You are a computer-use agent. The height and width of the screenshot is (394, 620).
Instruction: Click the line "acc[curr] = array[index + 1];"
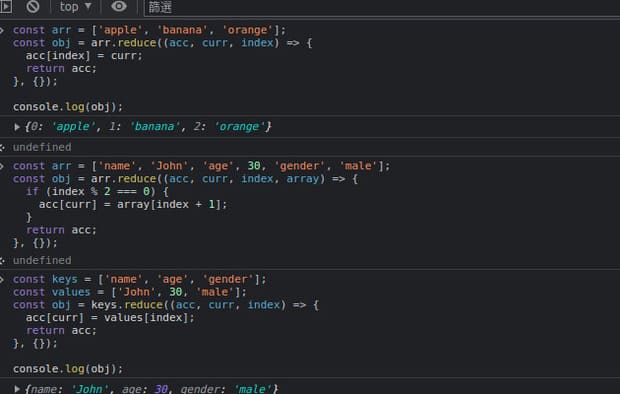coord(133,205)
